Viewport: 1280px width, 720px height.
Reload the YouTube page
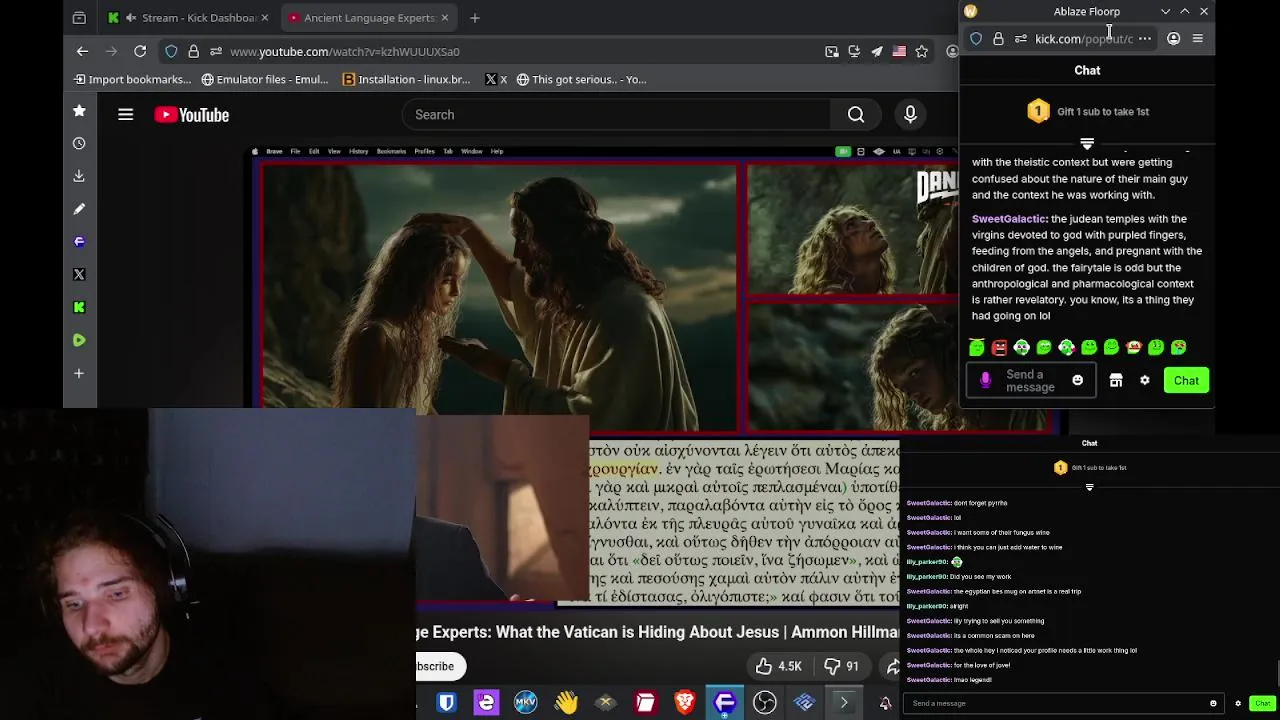pos(140,51)
